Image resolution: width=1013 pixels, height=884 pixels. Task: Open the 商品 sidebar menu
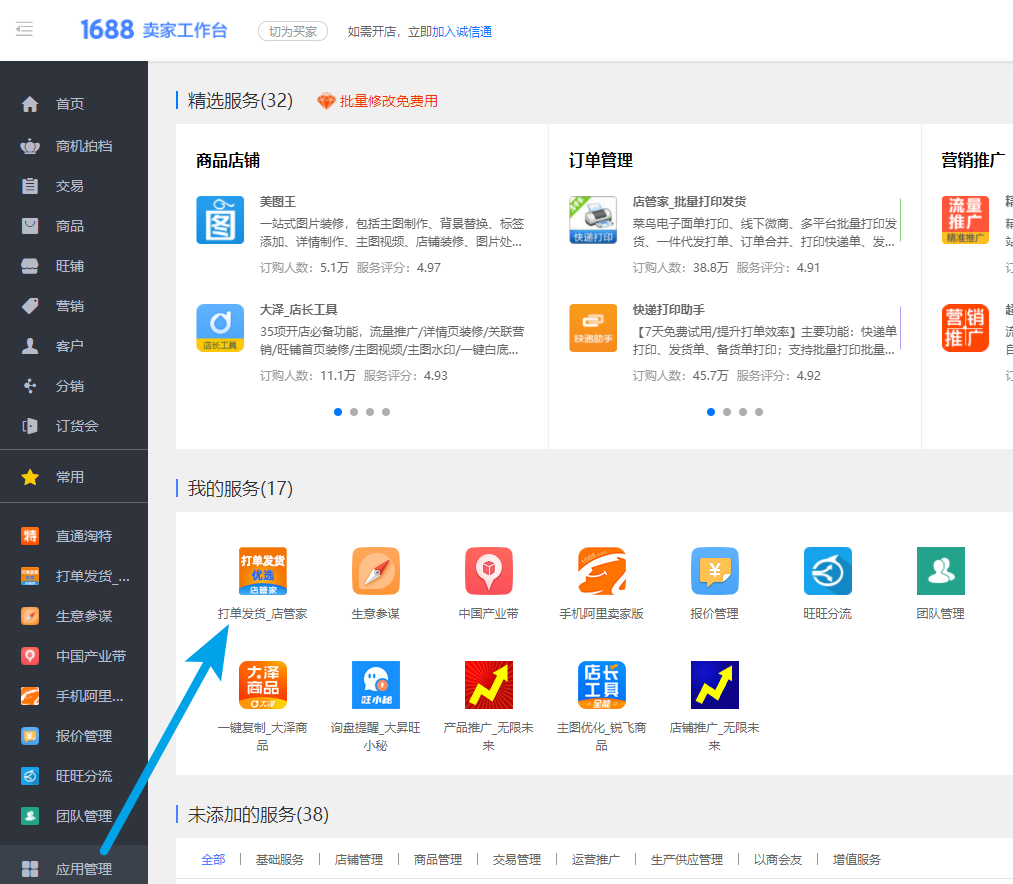click(70, 226)
